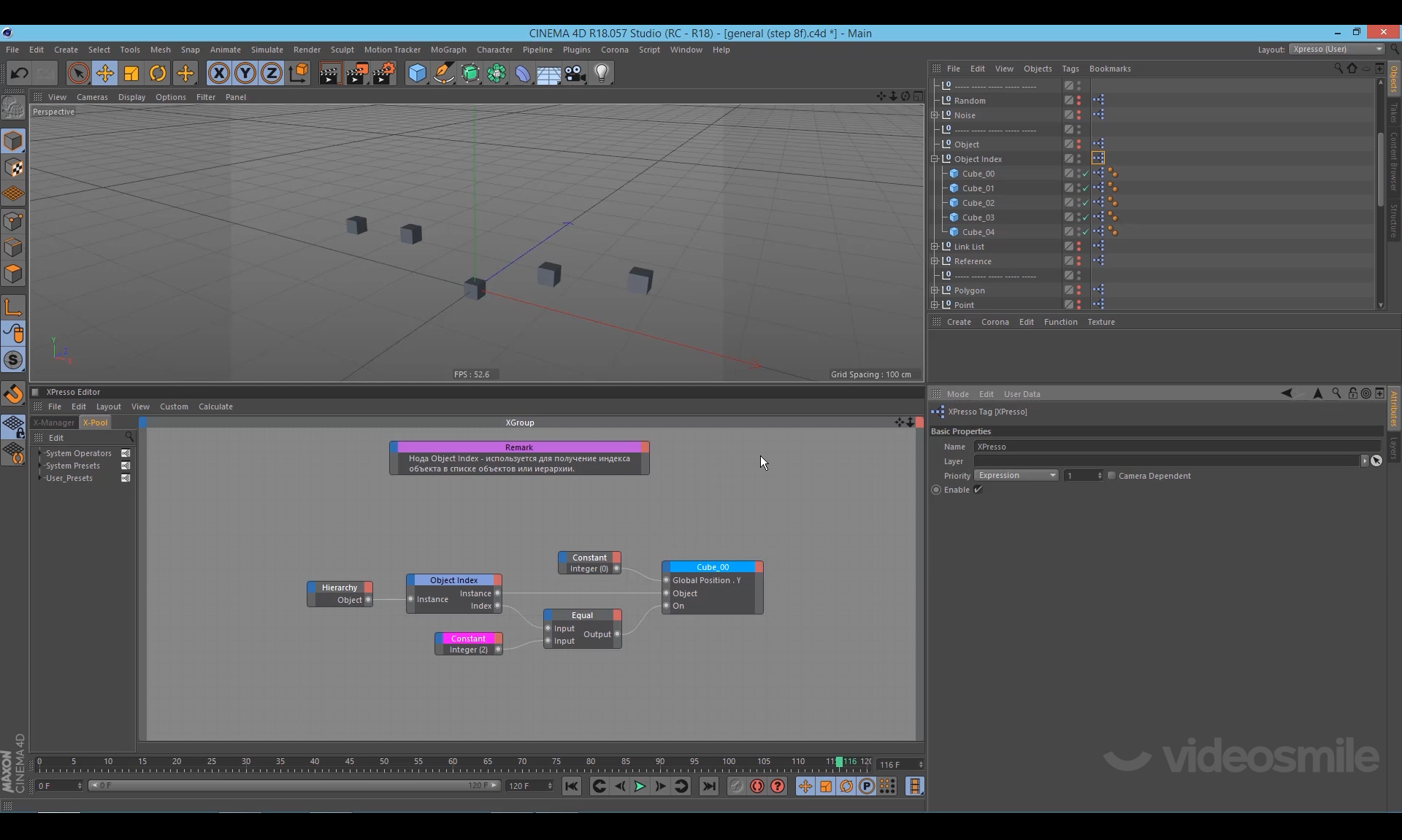Click the Scale tool icon
This screenshot has width=1402, height=840.
coord(131,73)
